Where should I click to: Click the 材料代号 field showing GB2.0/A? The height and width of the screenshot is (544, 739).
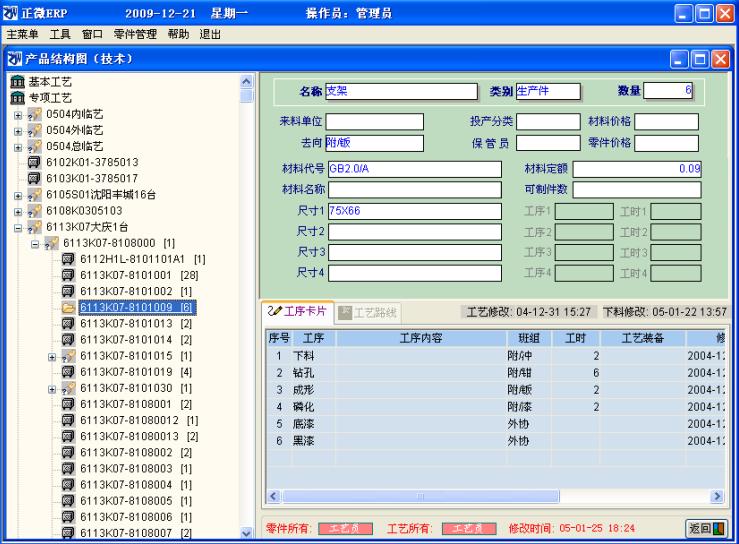point(415,169)
